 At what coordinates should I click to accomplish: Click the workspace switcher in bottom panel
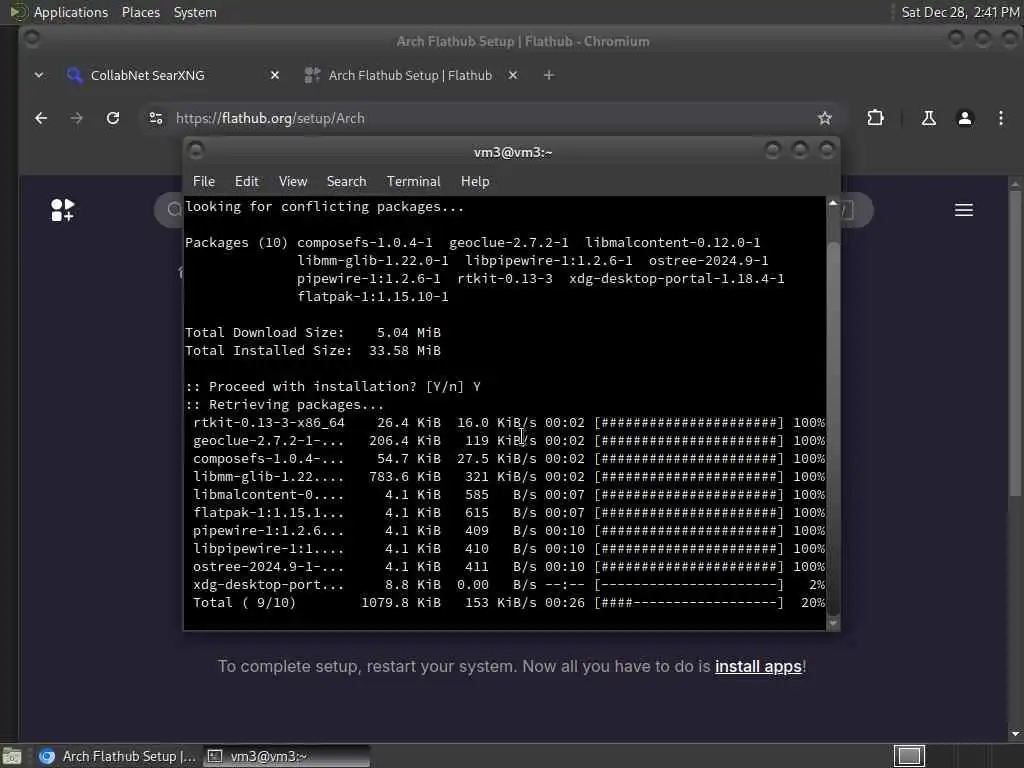tap(909, 756)
